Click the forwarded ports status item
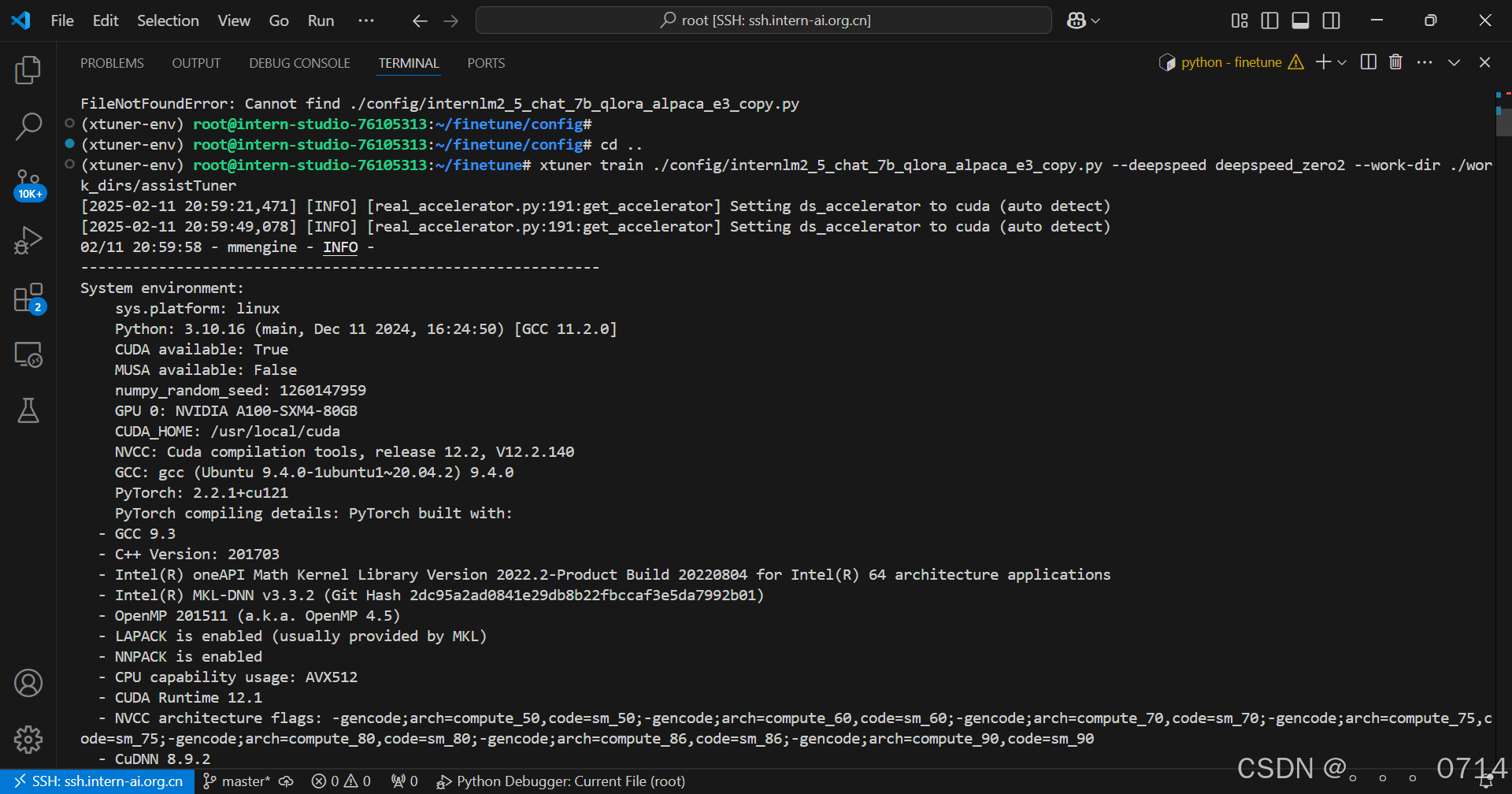Screen dimensions: 1512x794 [405, 781]
